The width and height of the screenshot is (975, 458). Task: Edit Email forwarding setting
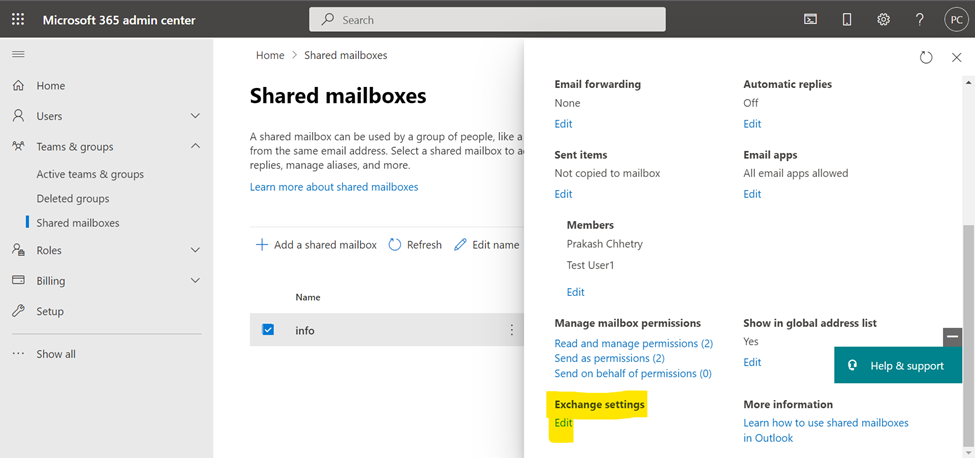563,124
